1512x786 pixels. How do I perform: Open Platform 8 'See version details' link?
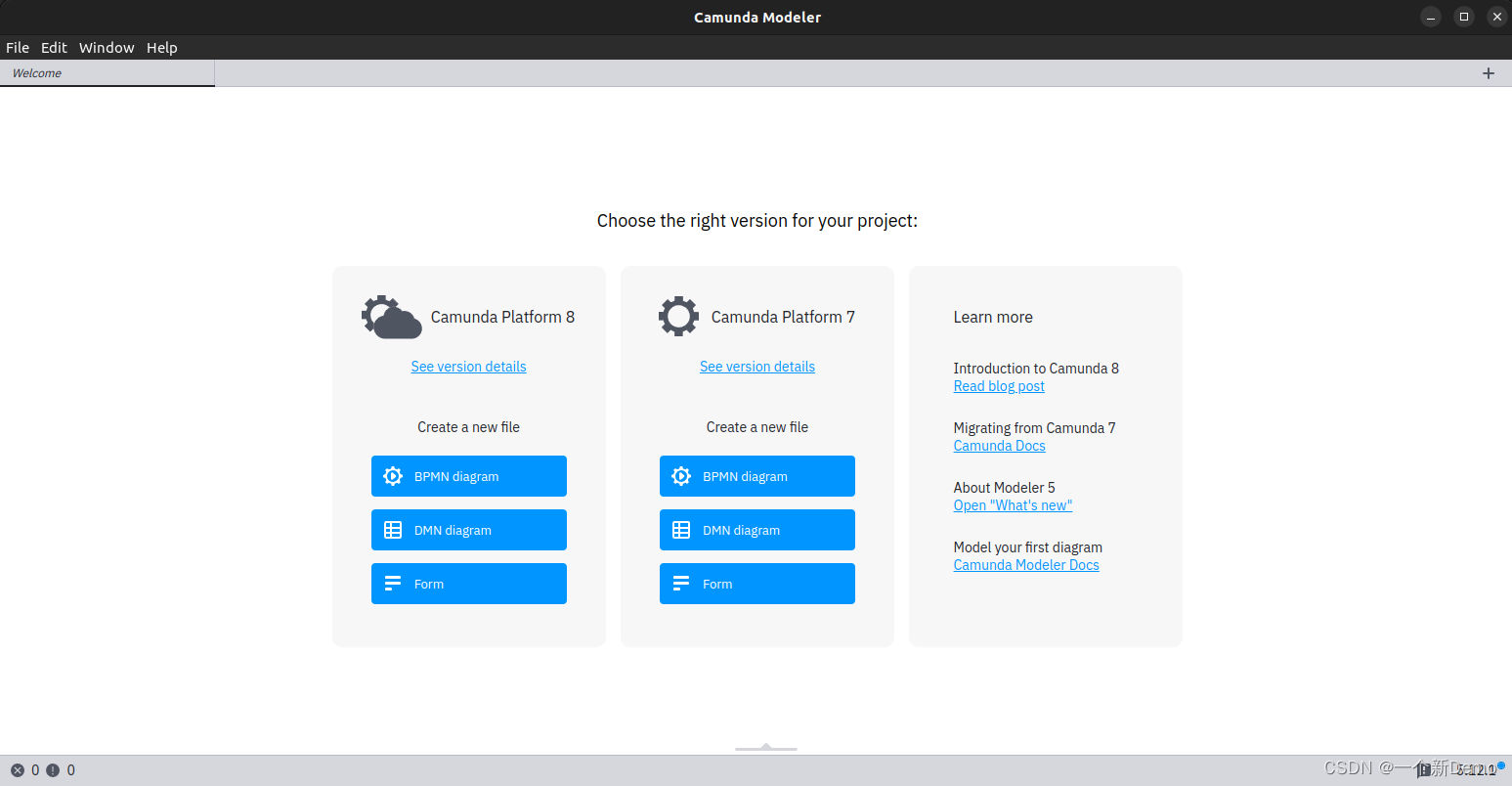(x=468, y=367)
